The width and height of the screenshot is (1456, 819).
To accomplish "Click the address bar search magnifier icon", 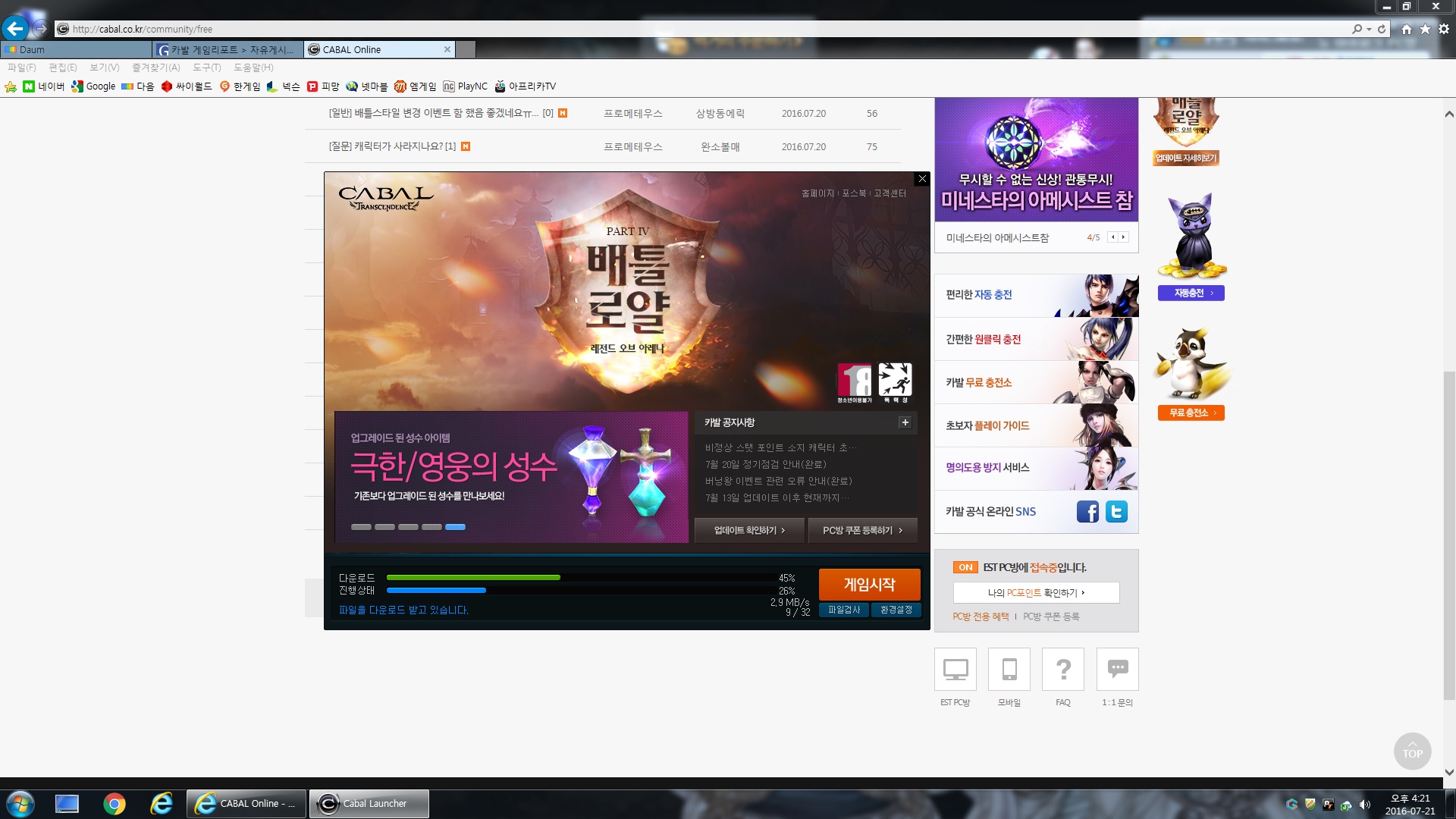I will pyautogui.click(x=1357, y=29).
